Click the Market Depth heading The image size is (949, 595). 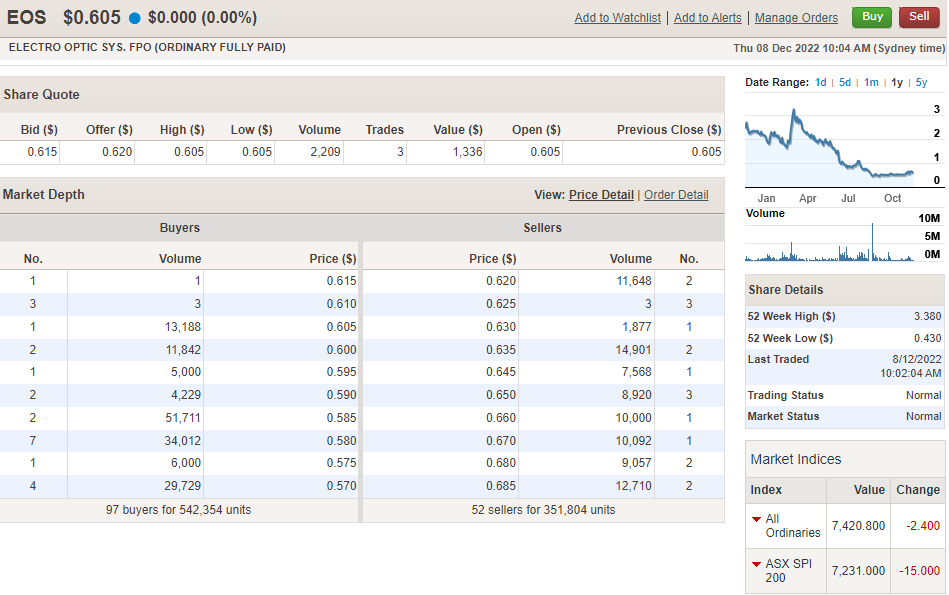pyautogui.click(x=44, y=195)
